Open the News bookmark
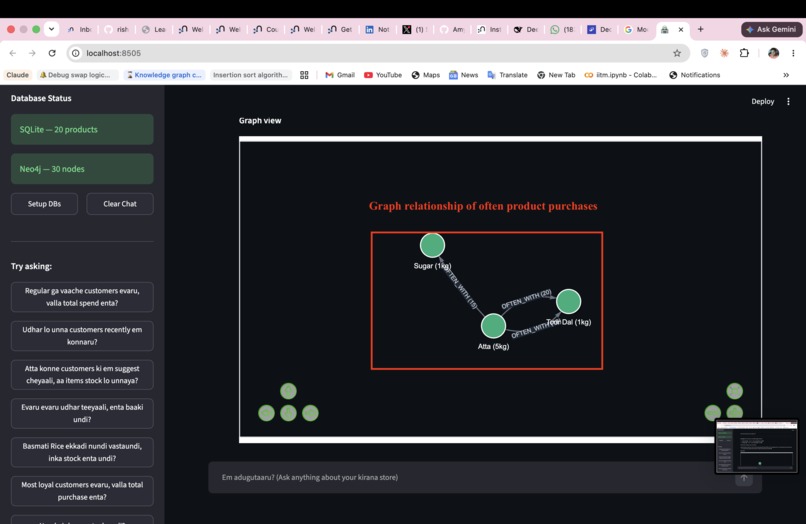This screenshot has width=806, height=524. coord(464,75)
